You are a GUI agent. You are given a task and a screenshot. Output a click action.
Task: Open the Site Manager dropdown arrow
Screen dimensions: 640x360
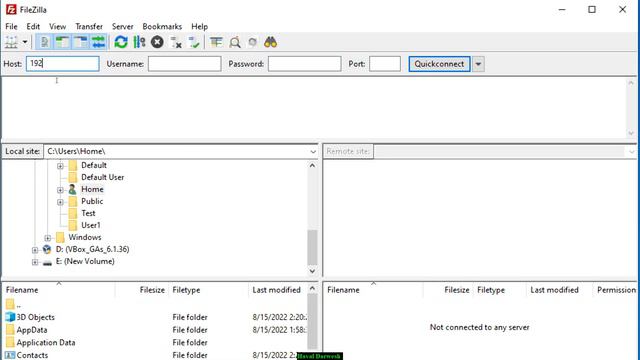point(25,42)
